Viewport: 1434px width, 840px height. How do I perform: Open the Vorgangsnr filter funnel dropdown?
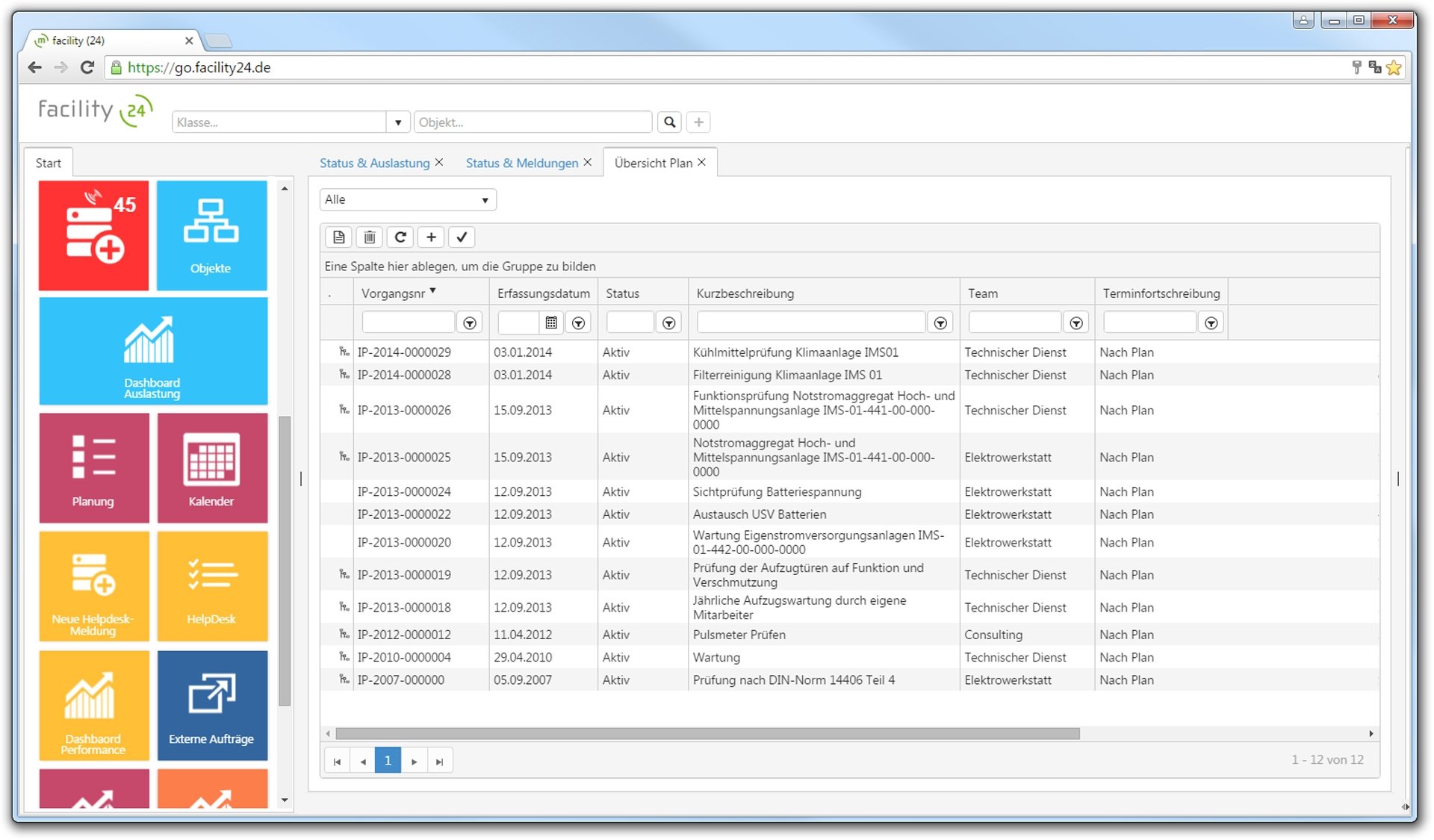[x=470, y=322]
